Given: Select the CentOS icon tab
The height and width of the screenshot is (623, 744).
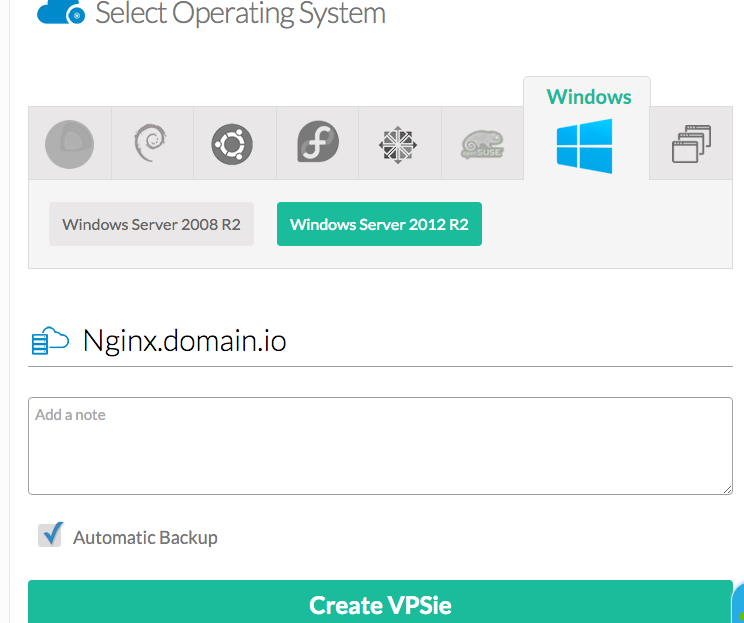Looking at the screenshot, I should coord(400,143).
